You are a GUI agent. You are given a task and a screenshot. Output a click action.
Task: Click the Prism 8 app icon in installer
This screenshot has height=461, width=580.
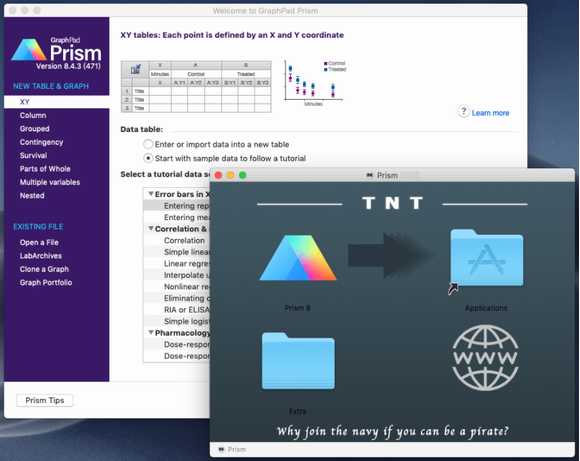pos(298,258)
